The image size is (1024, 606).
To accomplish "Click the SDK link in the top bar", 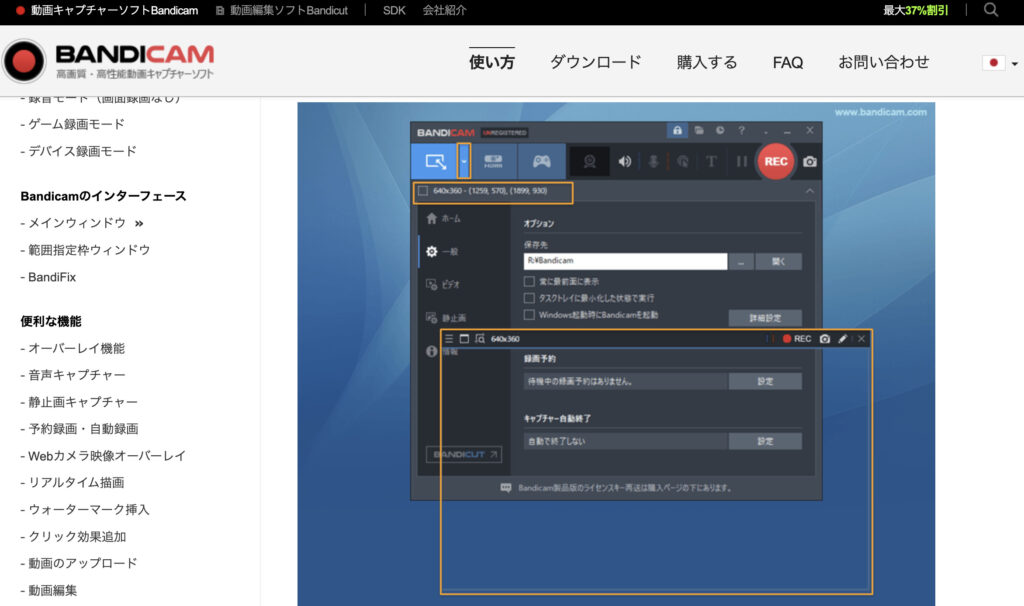I will coord(394,10).
